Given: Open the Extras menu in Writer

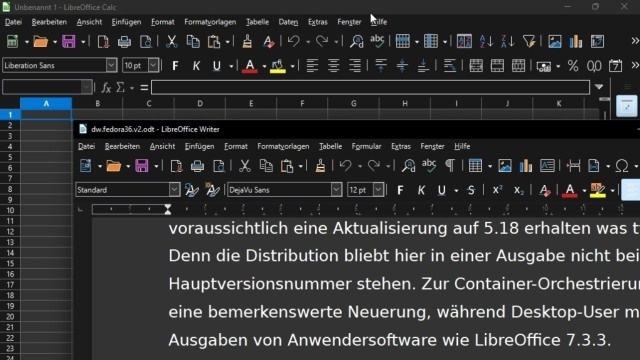Looking at the screenshot, I should pyautogui.click(x=401, y=146).
